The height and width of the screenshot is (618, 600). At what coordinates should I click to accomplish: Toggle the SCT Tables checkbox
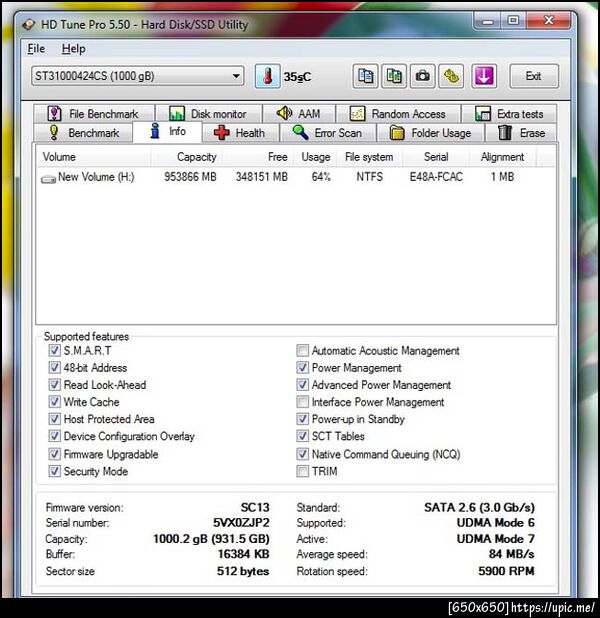(x=302, y=436)
